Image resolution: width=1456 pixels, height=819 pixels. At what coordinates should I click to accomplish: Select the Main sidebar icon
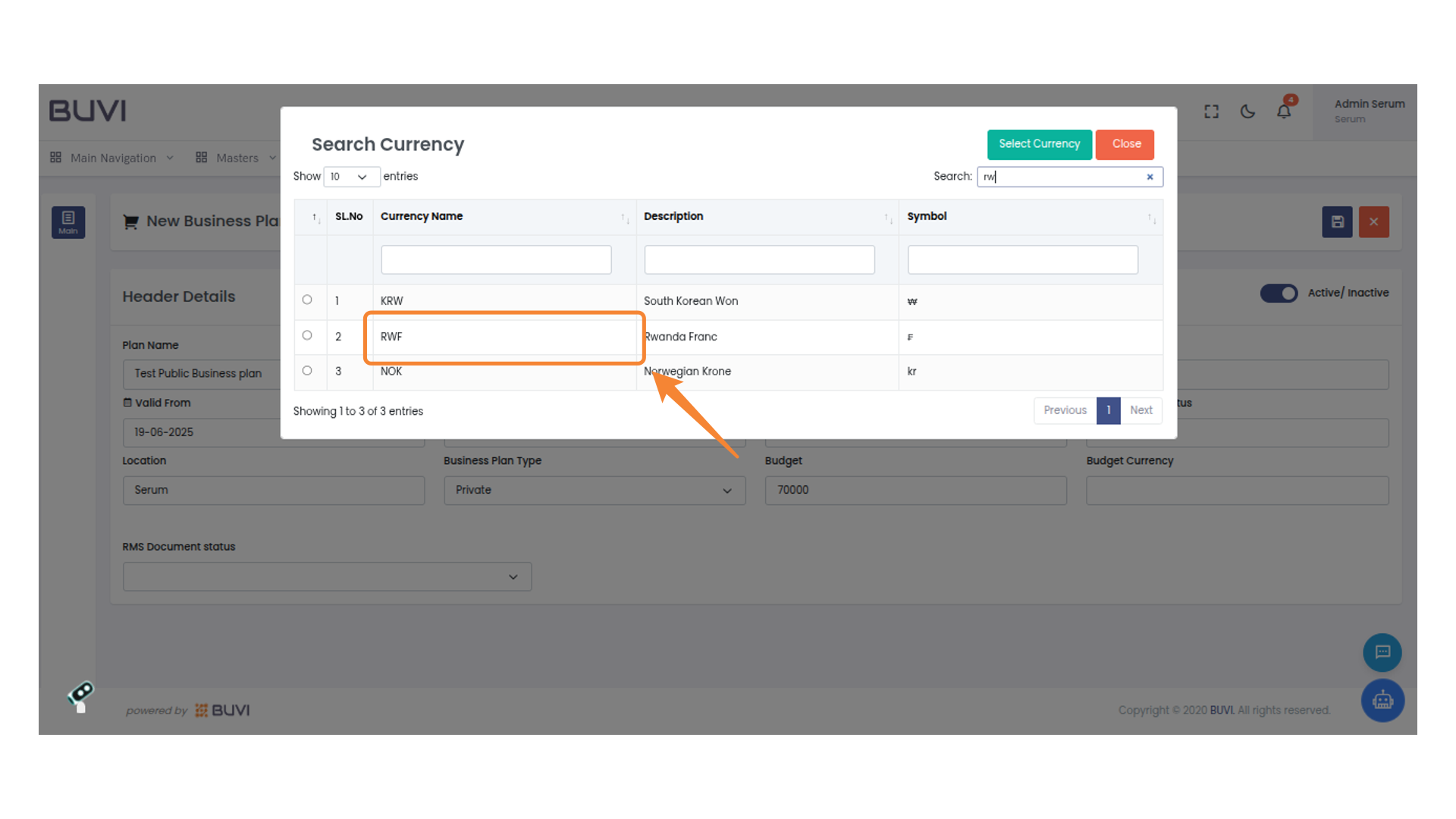(x=68, y=222)
